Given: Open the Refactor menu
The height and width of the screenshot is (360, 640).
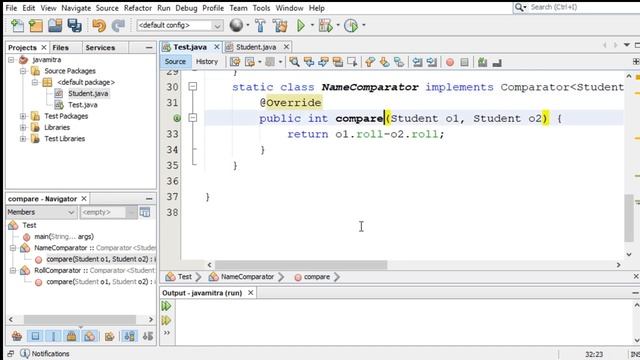Looking at the screenshot, I should click(x=138, y=8).
